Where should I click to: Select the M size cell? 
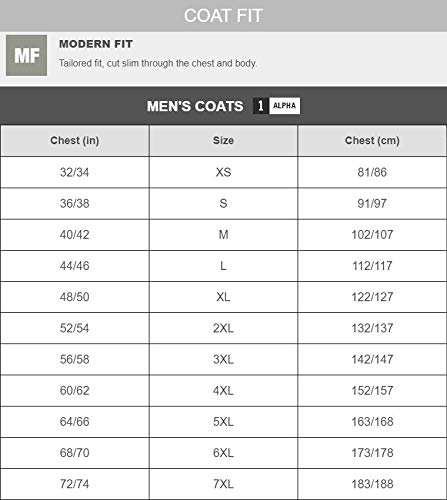(223, 235)
